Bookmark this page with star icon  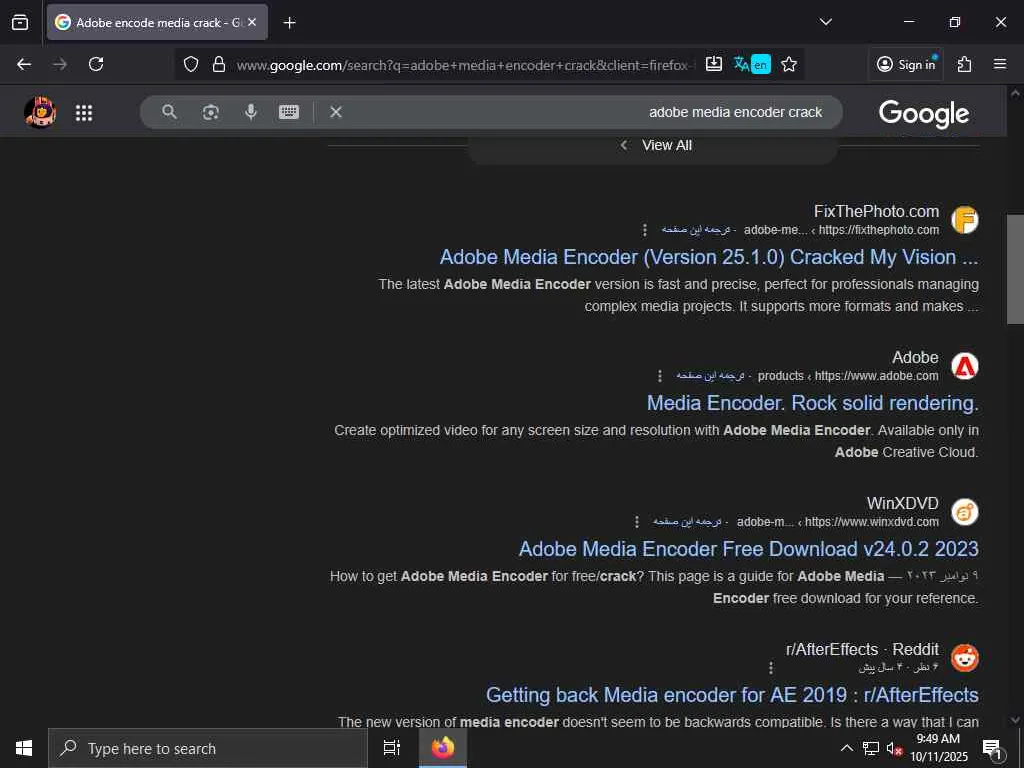coord(789,64)
